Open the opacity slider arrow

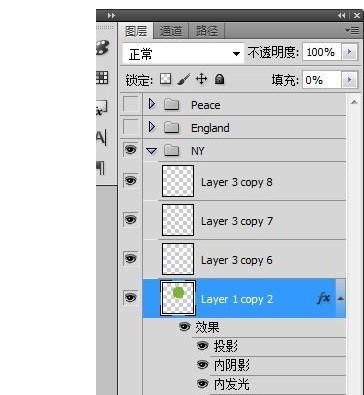tap(349, 52)
